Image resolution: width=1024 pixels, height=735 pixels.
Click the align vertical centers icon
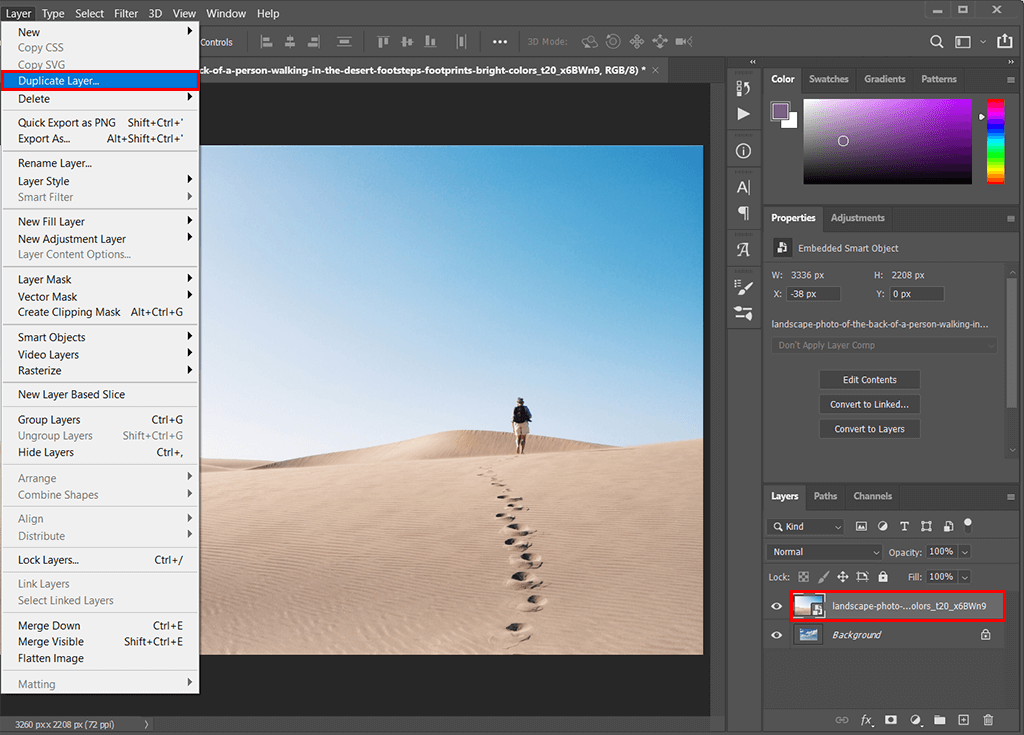pyautogui.click(x=407, y=42)
